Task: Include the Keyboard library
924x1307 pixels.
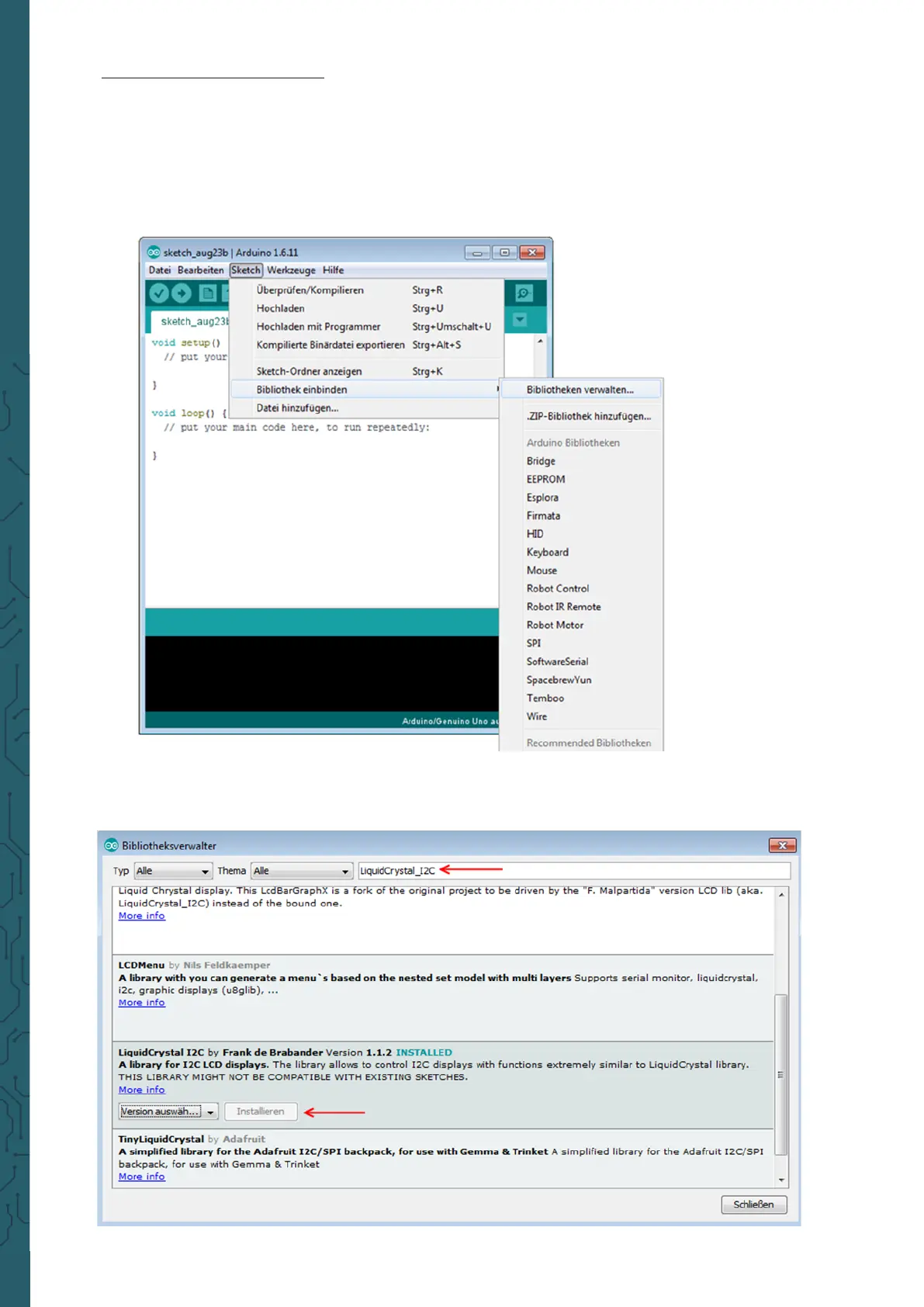Action: 581,552
